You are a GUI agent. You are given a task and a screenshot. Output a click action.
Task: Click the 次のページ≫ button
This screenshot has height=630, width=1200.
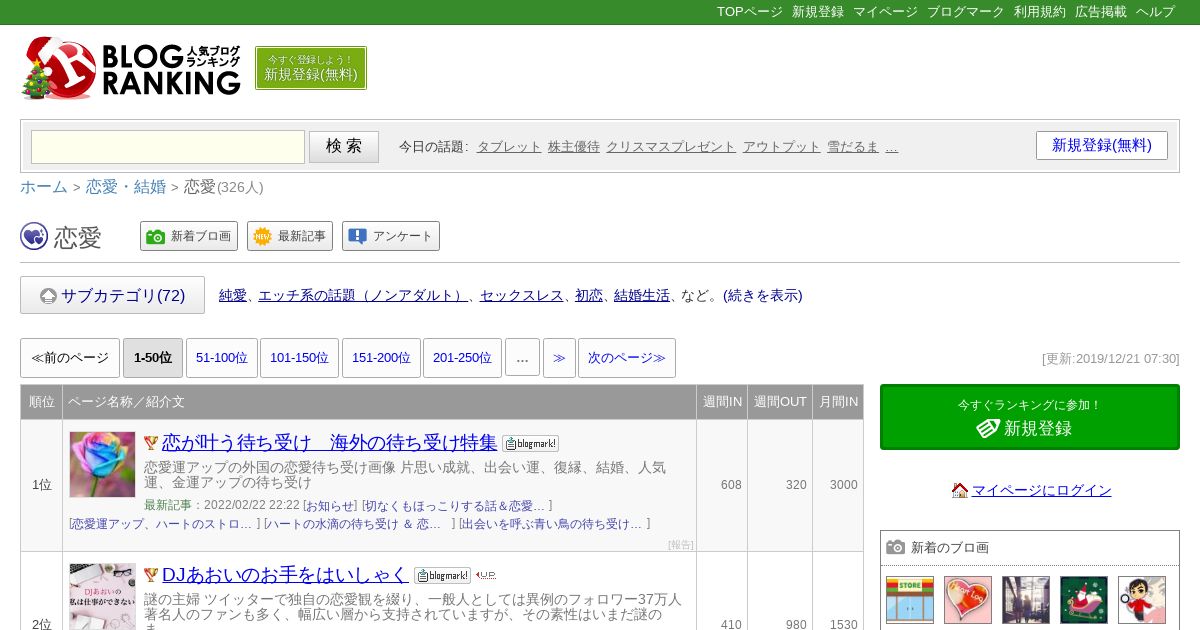pyautogui.click(x=627, y=358)
